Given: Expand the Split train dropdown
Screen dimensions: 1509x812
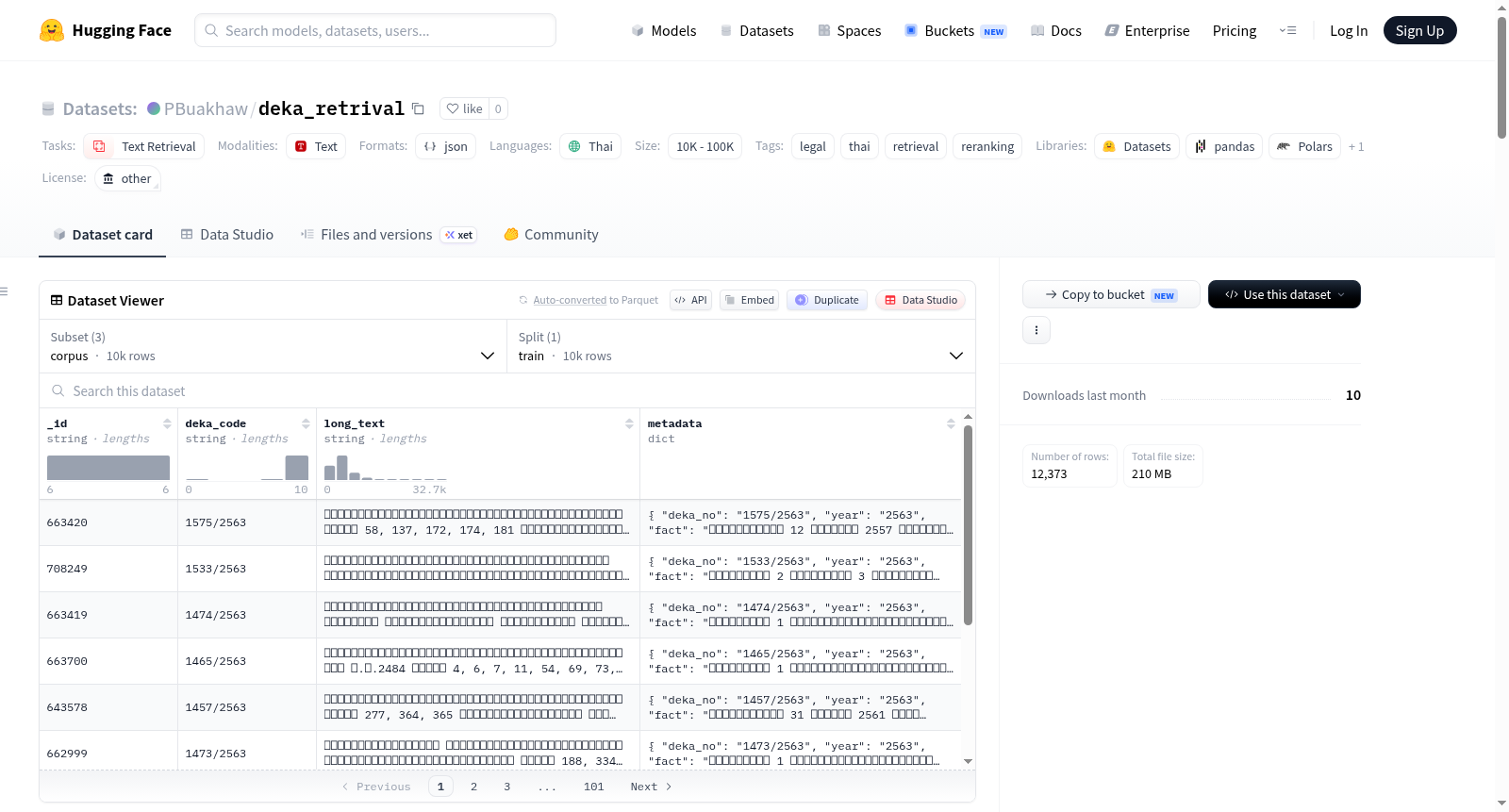Looking at the screenshot, I should pos(740,346).
